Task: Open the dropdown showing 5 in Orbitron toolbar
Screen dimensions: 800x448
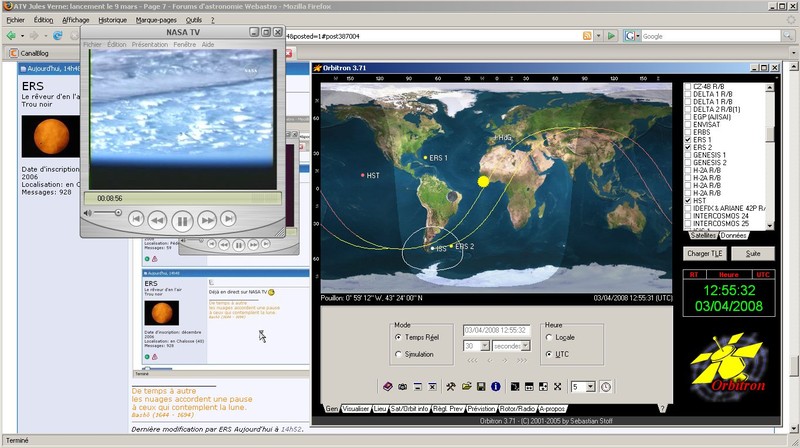Action: (x=590, y=387)
